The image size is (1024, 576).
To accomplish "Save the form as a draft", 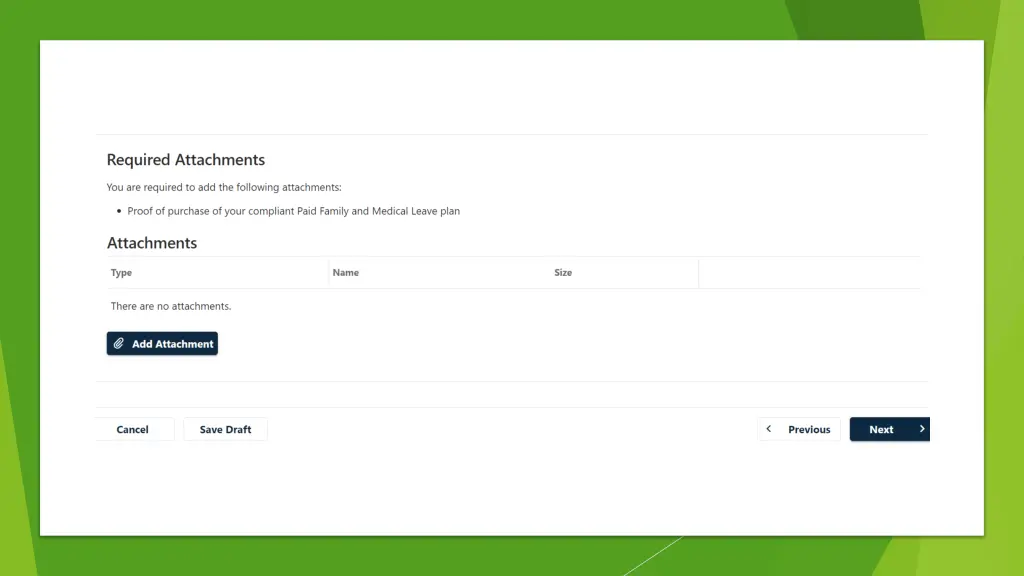I will 225,430.
